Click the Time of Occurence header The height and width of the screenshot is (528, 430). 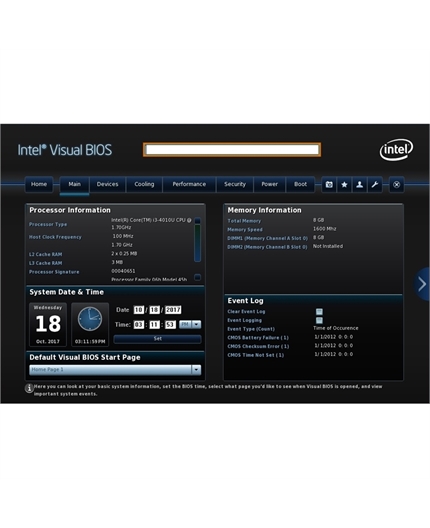336,328
